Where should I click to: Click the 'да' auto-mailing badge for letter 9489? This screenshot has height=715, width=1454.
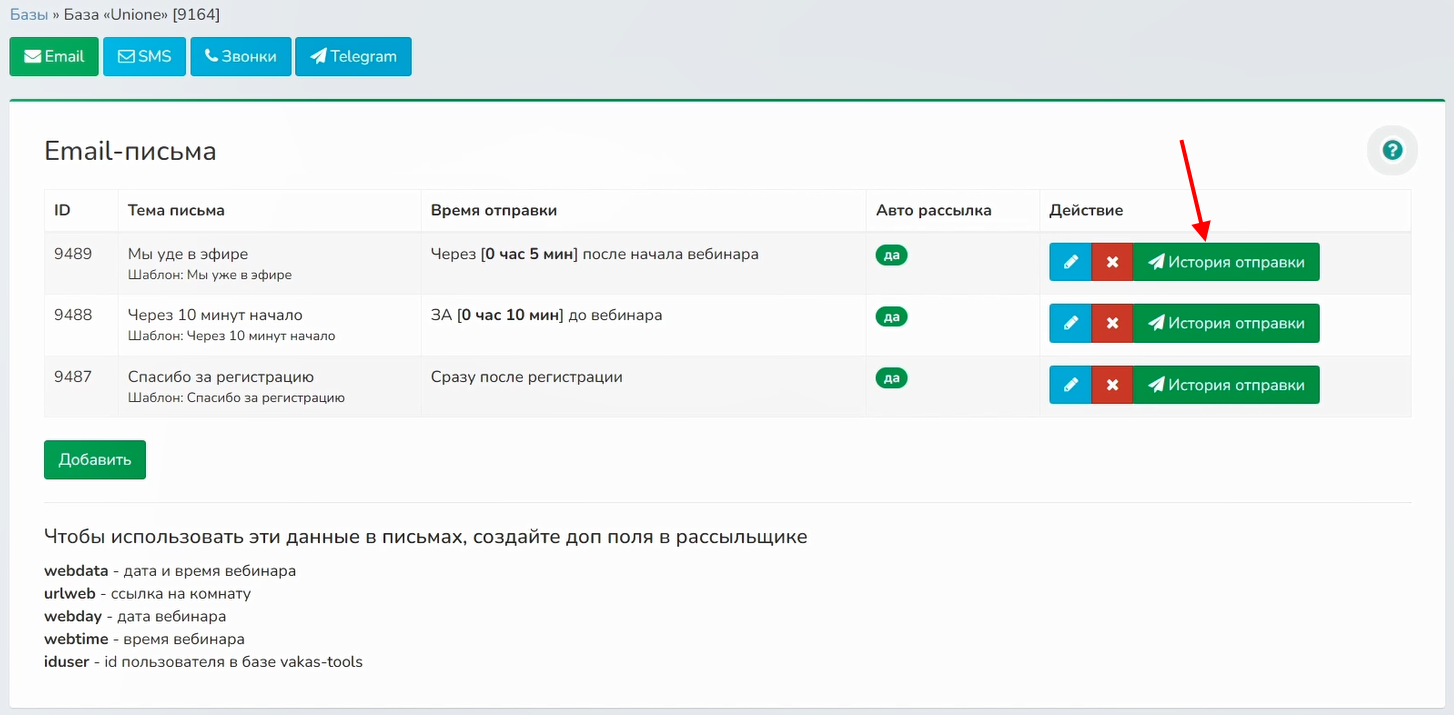click(x=891, y=255)
